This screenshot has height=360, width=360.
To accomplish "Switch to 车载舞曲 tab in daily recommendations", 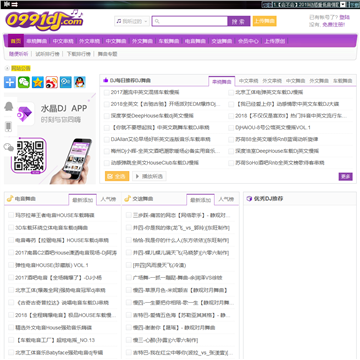I will [343, 81].
